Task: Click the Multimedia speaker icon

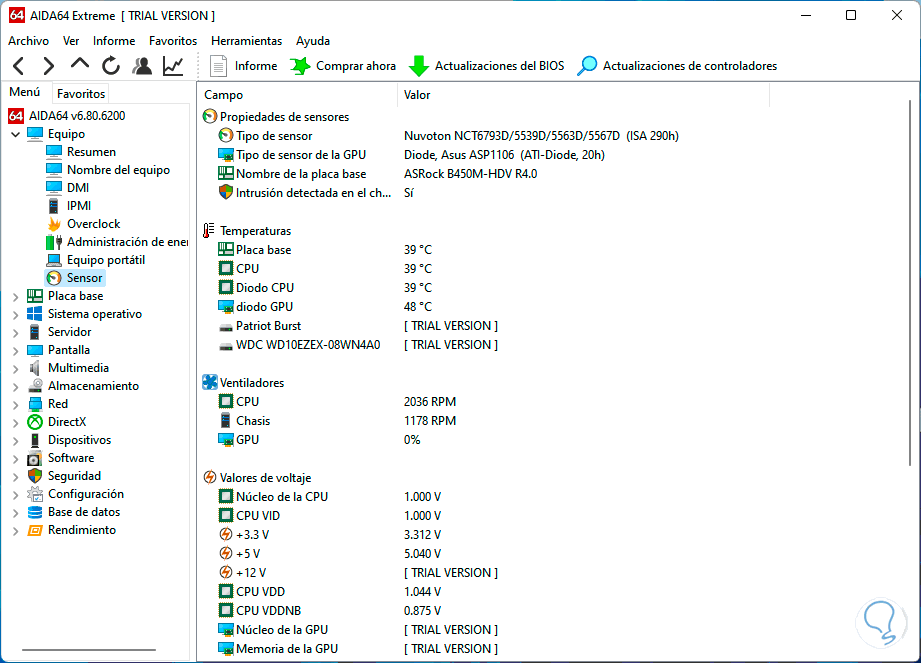Action: point(35,368)
